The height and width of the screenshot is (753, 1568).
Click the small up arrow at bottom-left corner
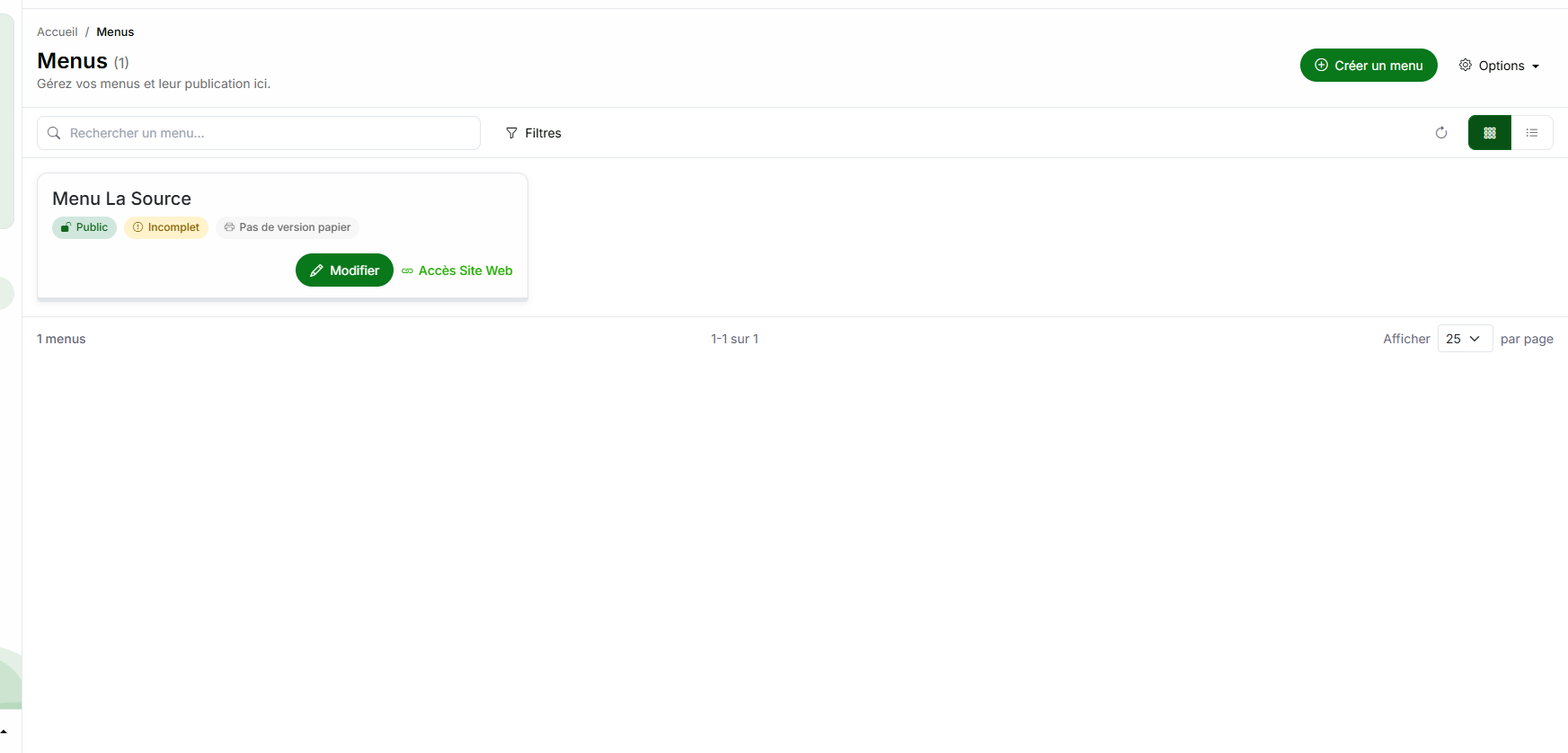(x=4, y=732)
